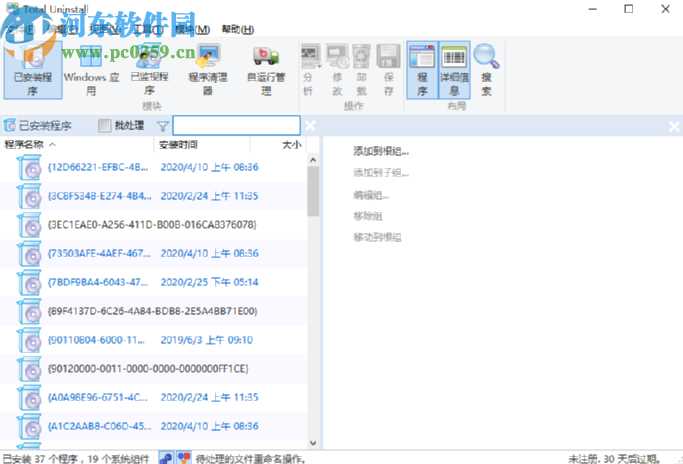Toggle the 程序 layout panel button
683x464 pixels.
tap(422, 68)
